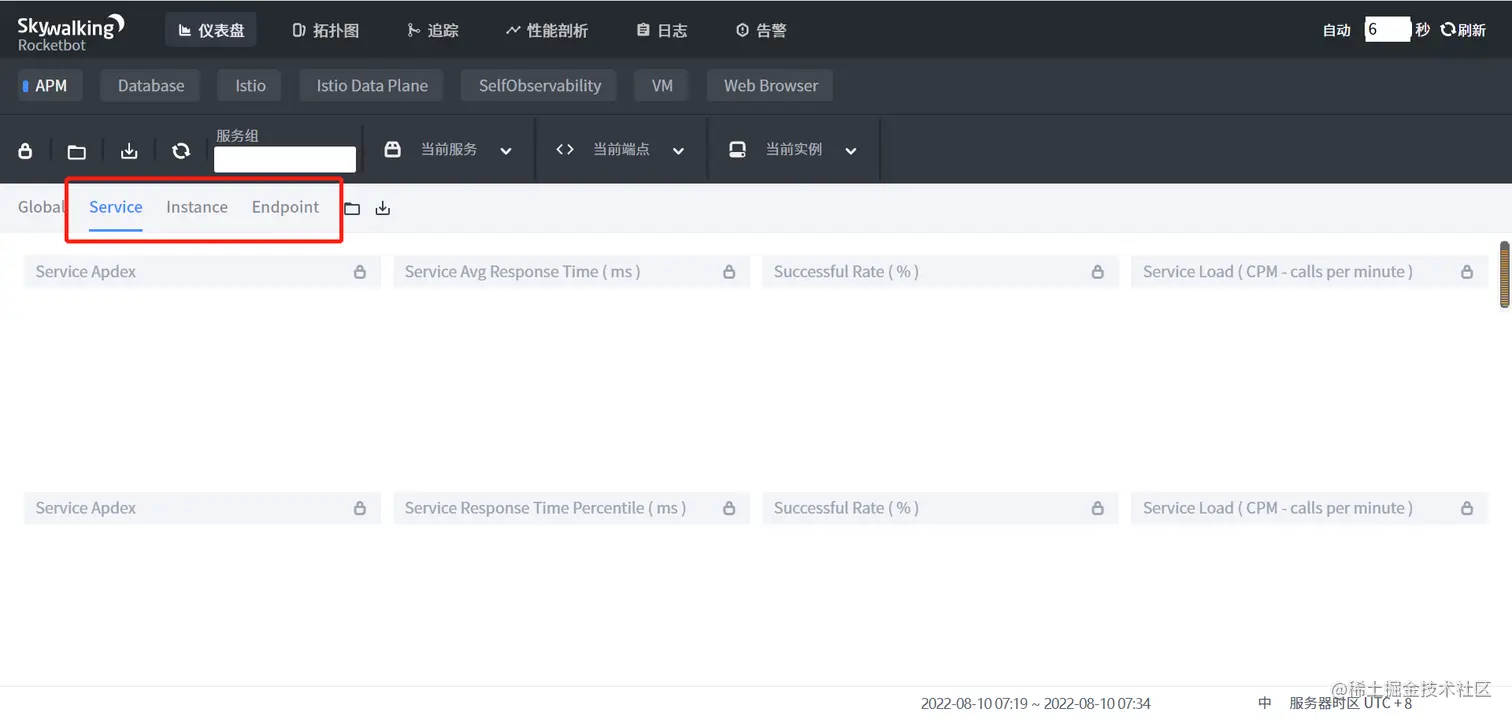Switch to the Global tab
The width and height of the screenshot is (1512, 720).
(x=41, y=207)
